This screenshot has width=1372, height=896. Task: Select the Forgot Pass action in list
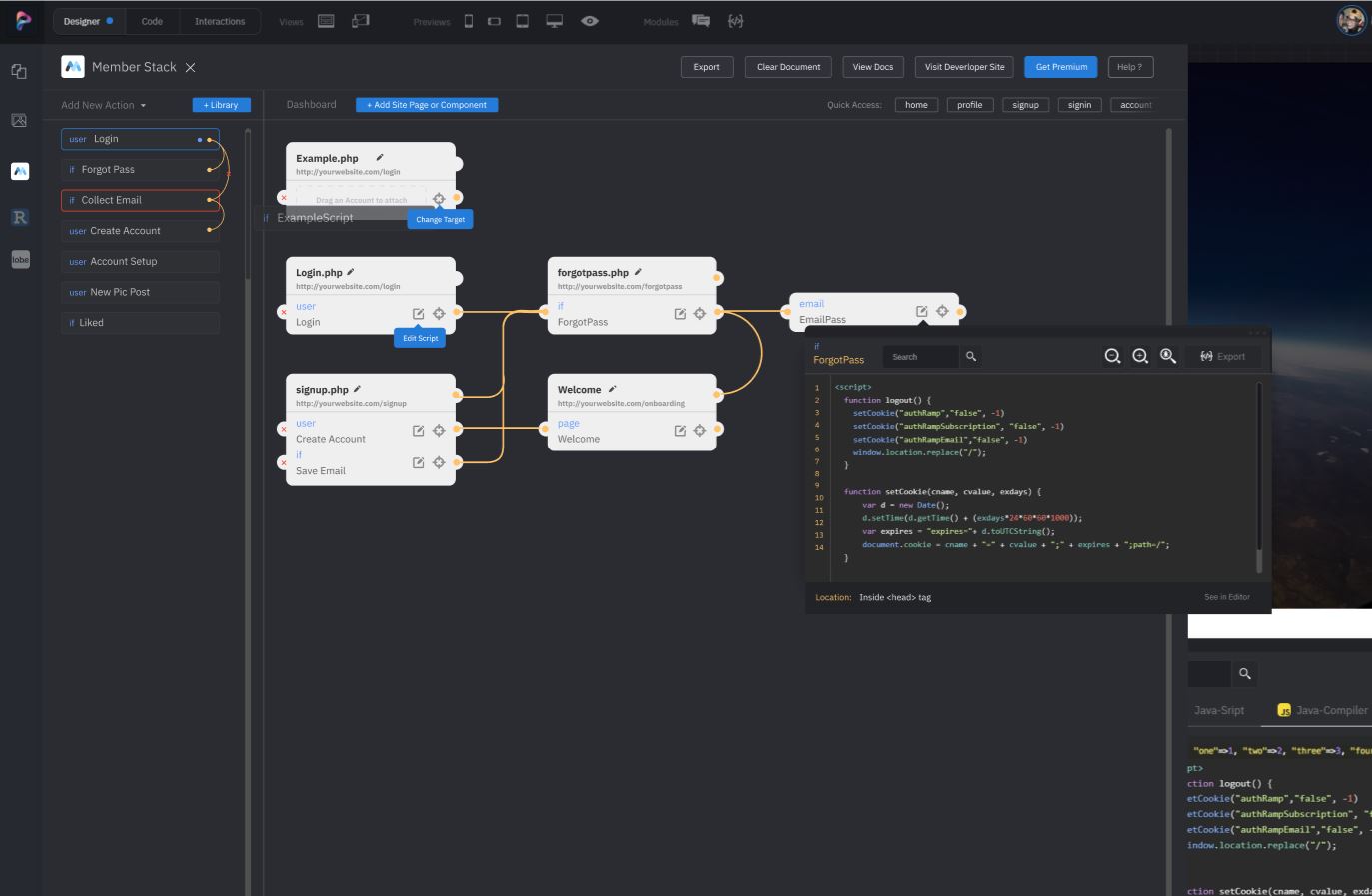[140, 170]
